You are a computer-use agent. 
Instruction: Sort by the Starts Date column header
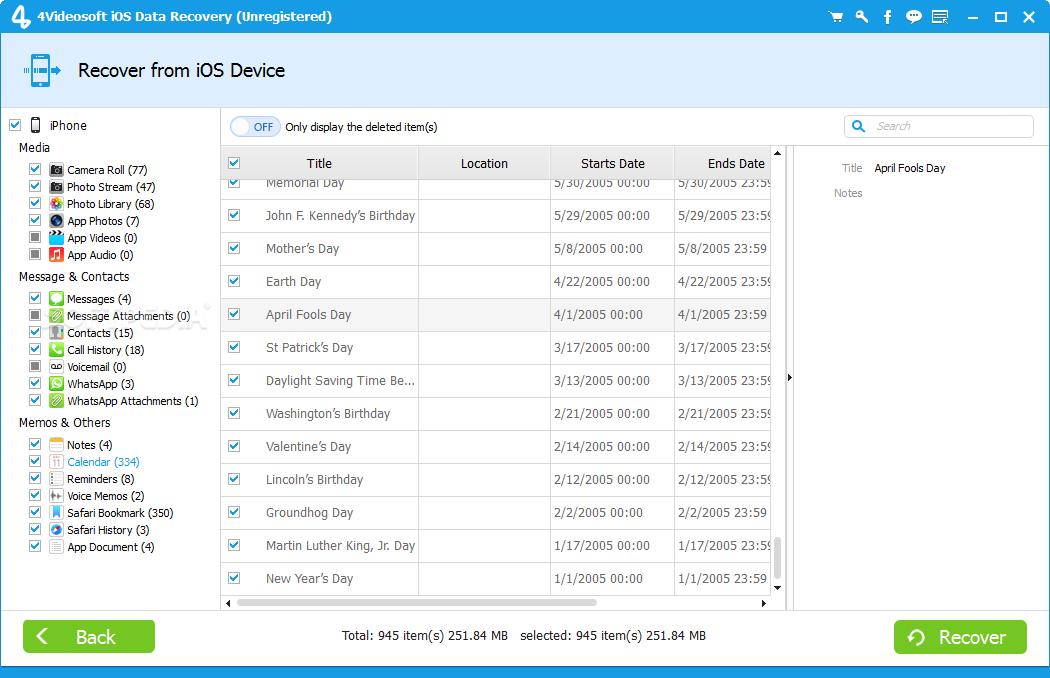coord(613,163)
